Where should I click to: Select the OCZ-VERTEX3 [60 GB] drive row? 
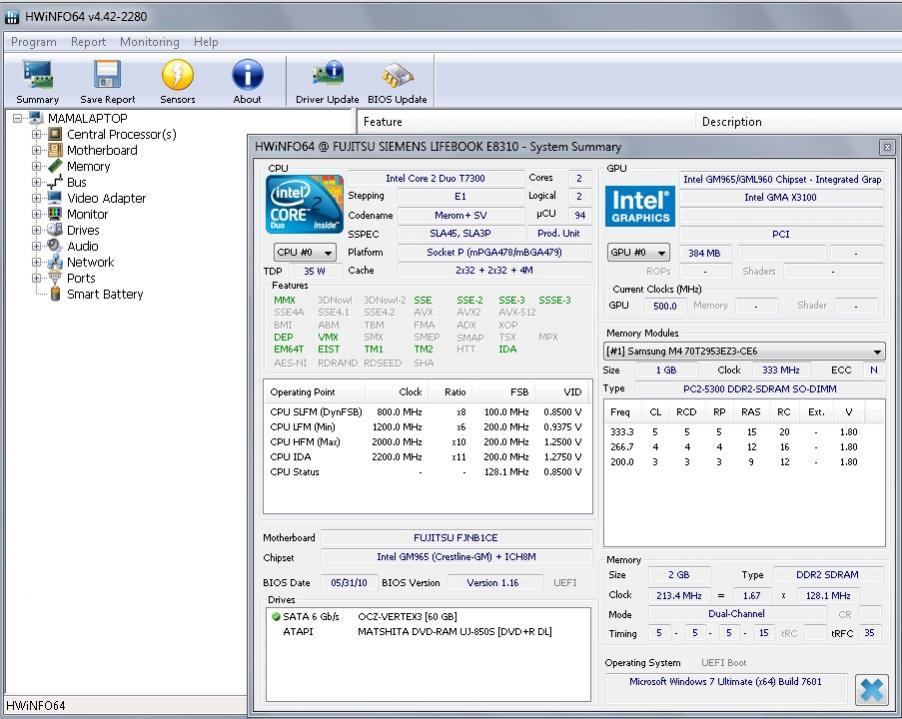[x=428, y=617]
